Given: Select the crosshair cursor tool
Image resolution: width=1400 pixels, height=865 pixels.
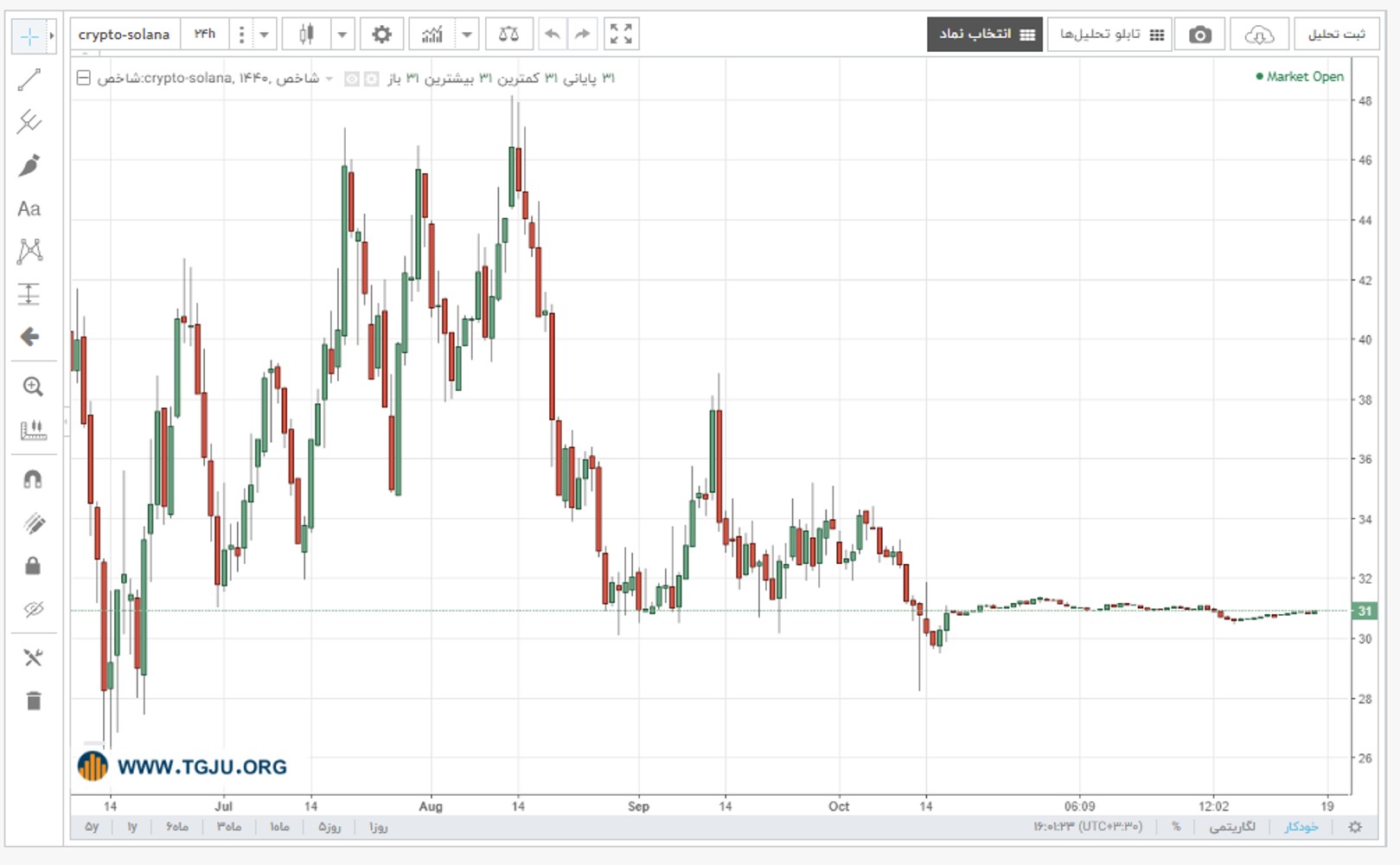Looking at the screenshot, I should pos(29,36).
